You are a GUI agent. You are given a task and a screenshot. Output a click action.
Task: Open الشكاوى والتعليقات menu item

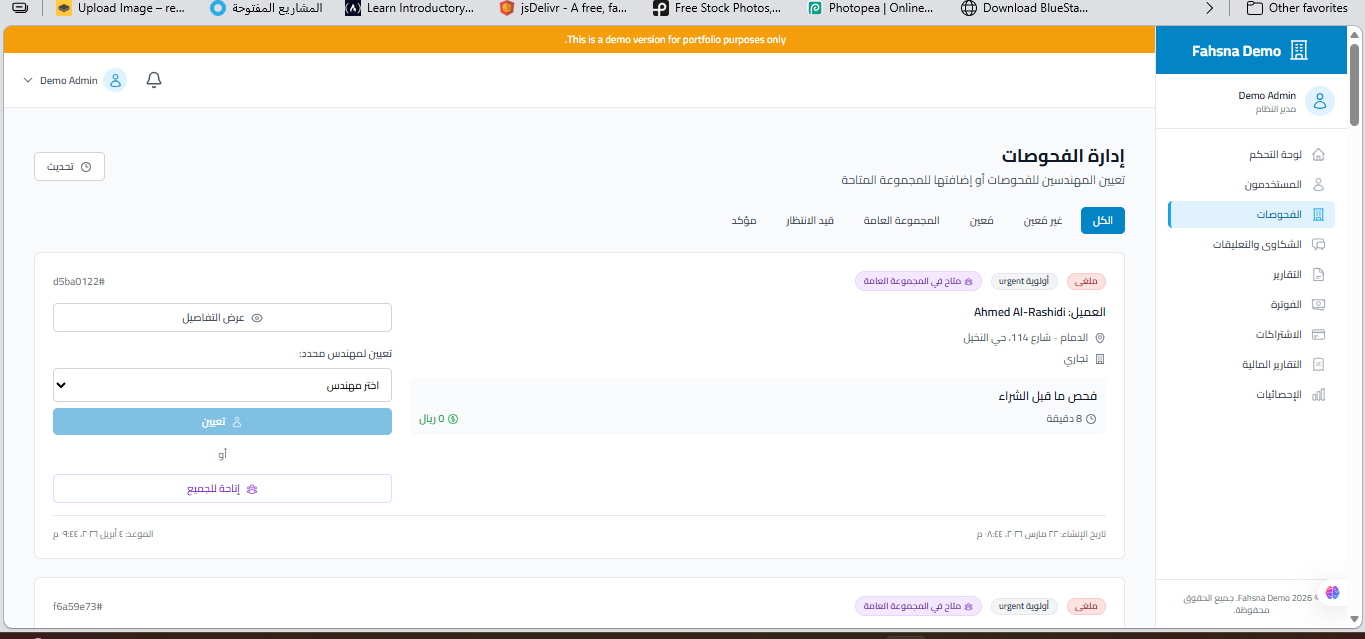[1251, 245]
